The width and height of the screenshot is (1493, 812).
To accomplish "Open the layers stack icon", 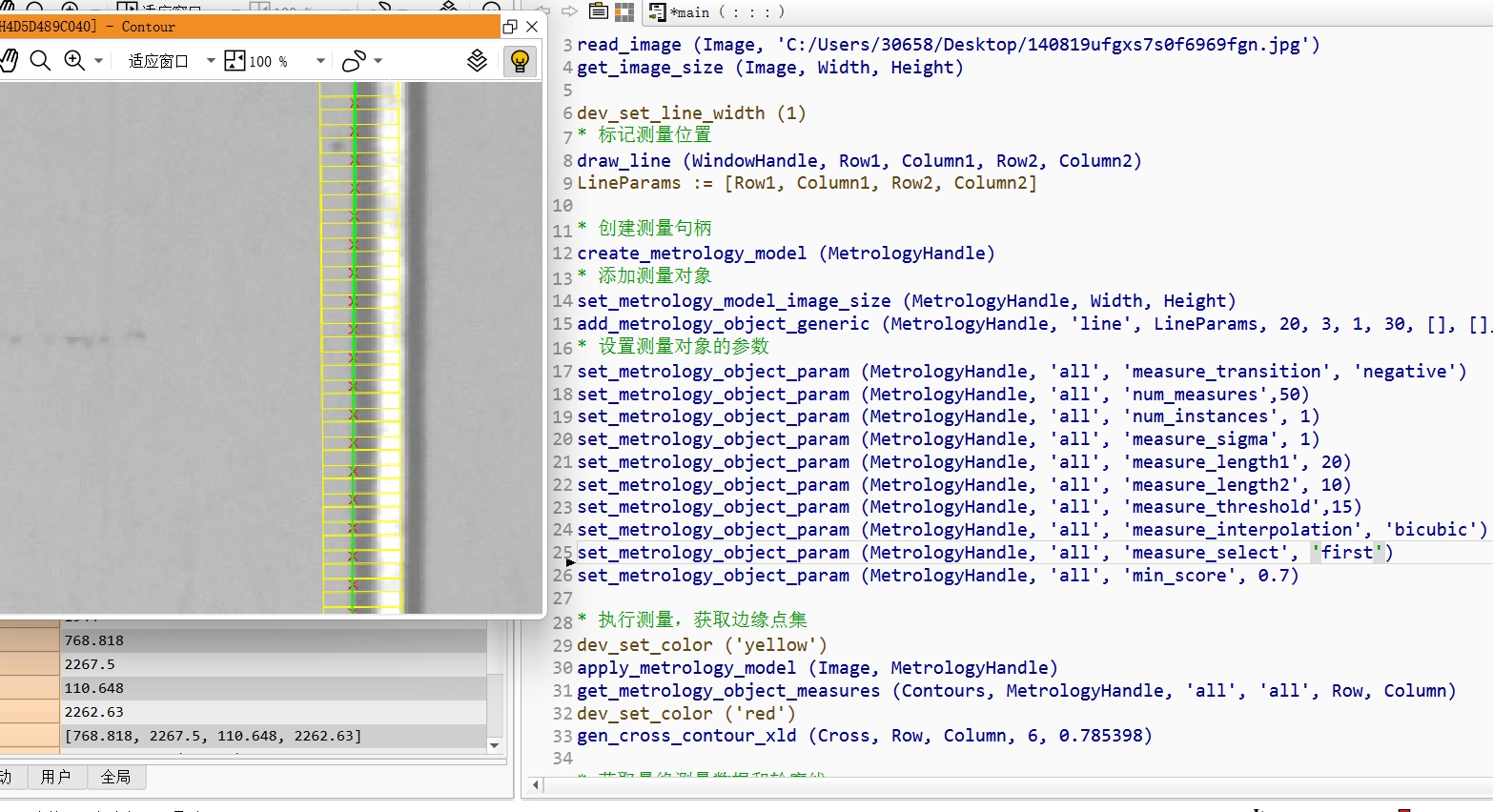I will [477, 59].
